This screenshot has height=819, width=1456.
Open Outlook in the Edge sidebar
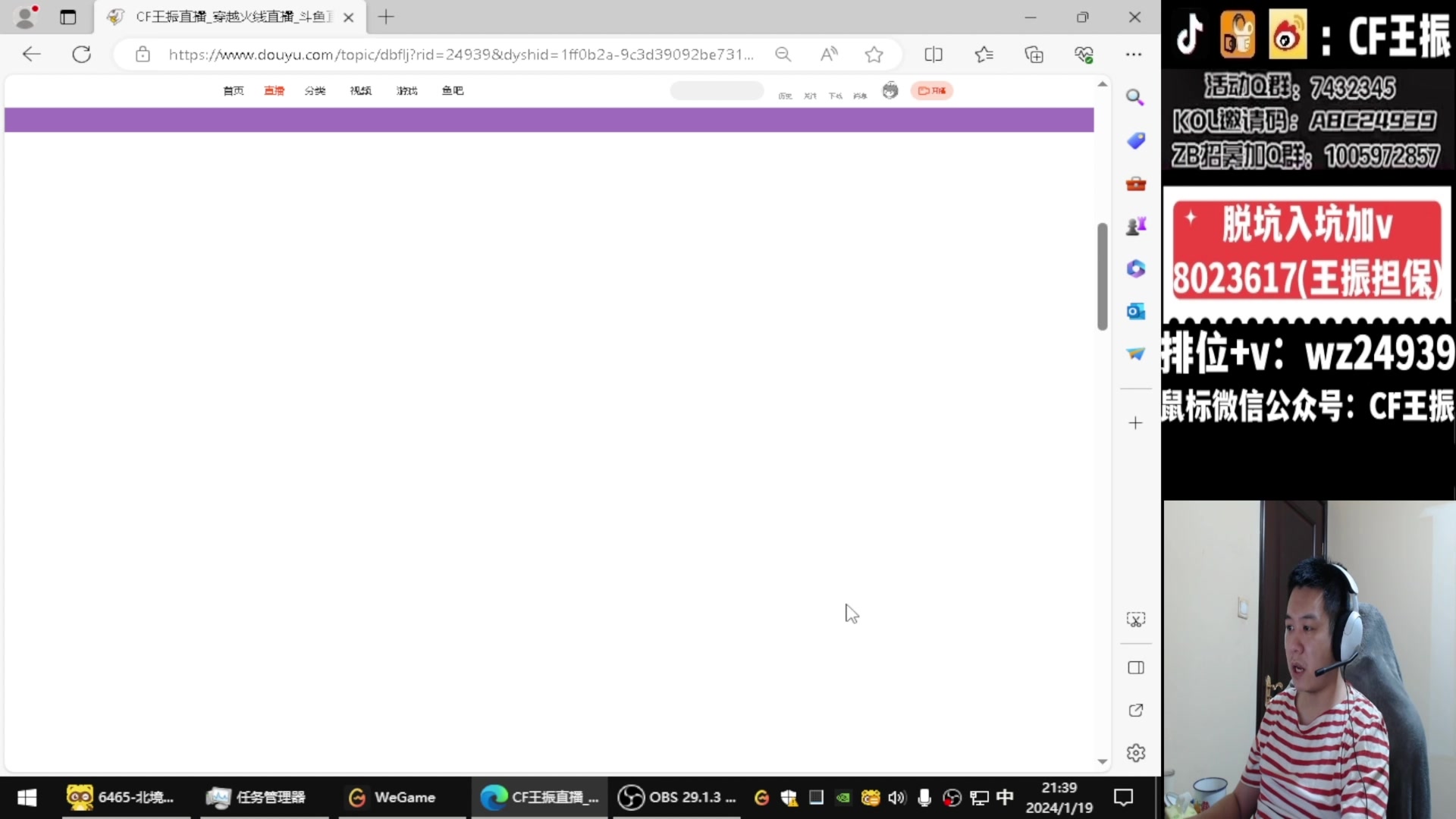[x=1135, y=311]
